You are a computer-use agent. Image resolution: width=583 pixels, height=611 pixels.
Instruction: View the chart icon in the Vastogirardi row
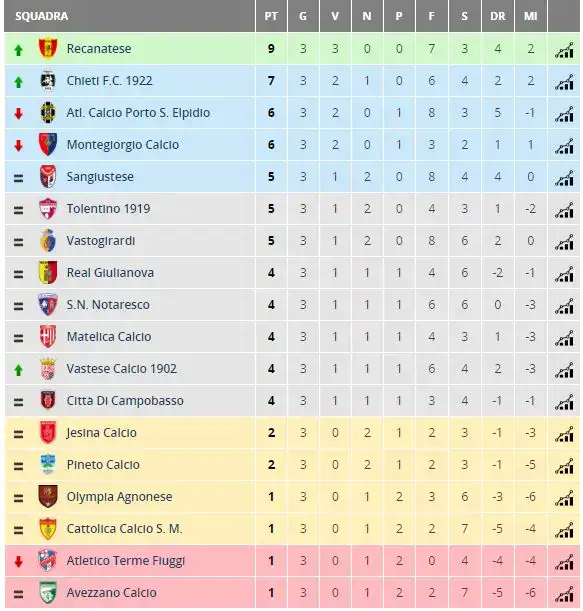pos(564,242)
